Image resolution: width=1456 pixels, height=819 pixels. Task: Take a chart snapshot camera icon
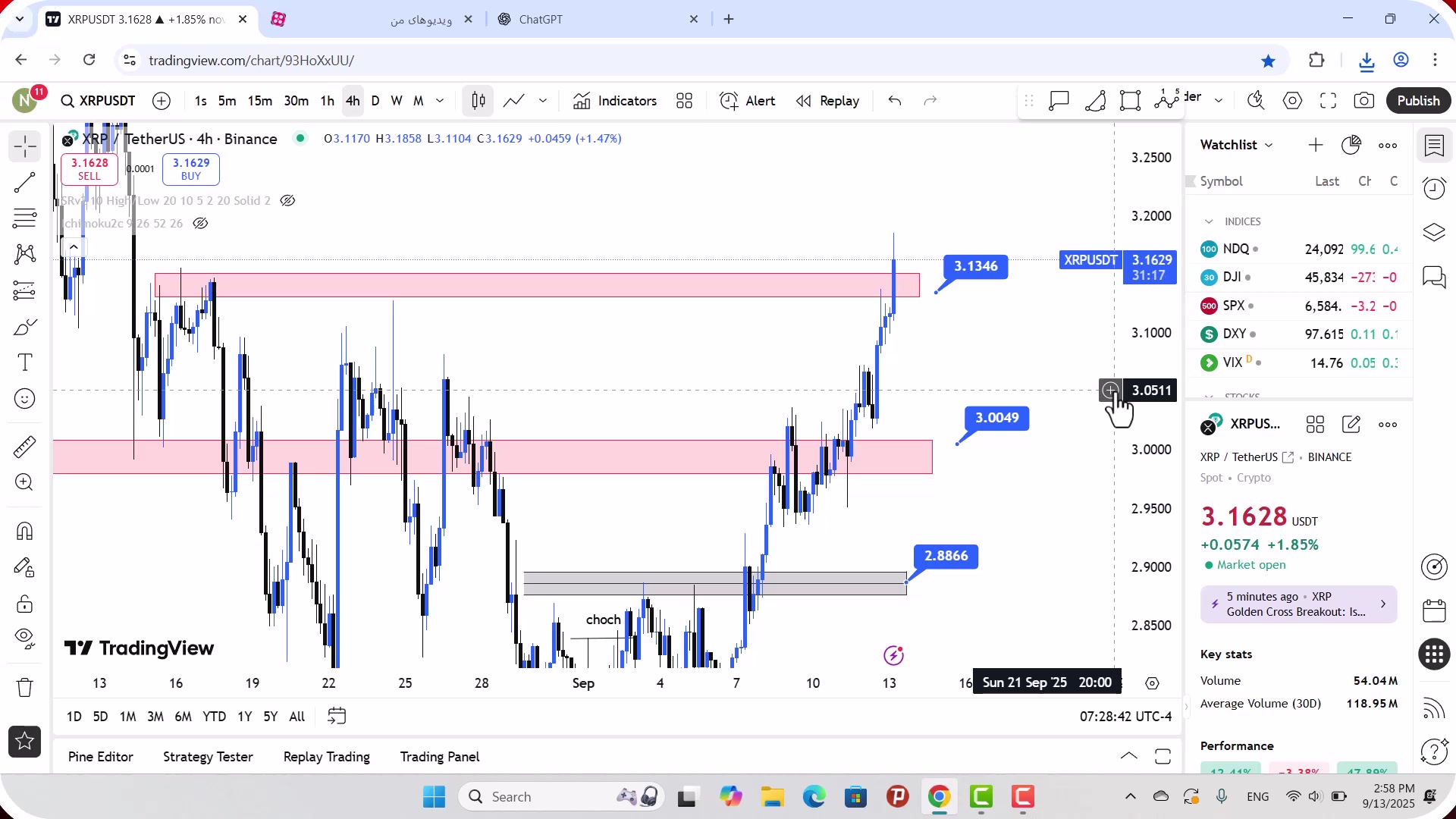tap(1364, 101)
